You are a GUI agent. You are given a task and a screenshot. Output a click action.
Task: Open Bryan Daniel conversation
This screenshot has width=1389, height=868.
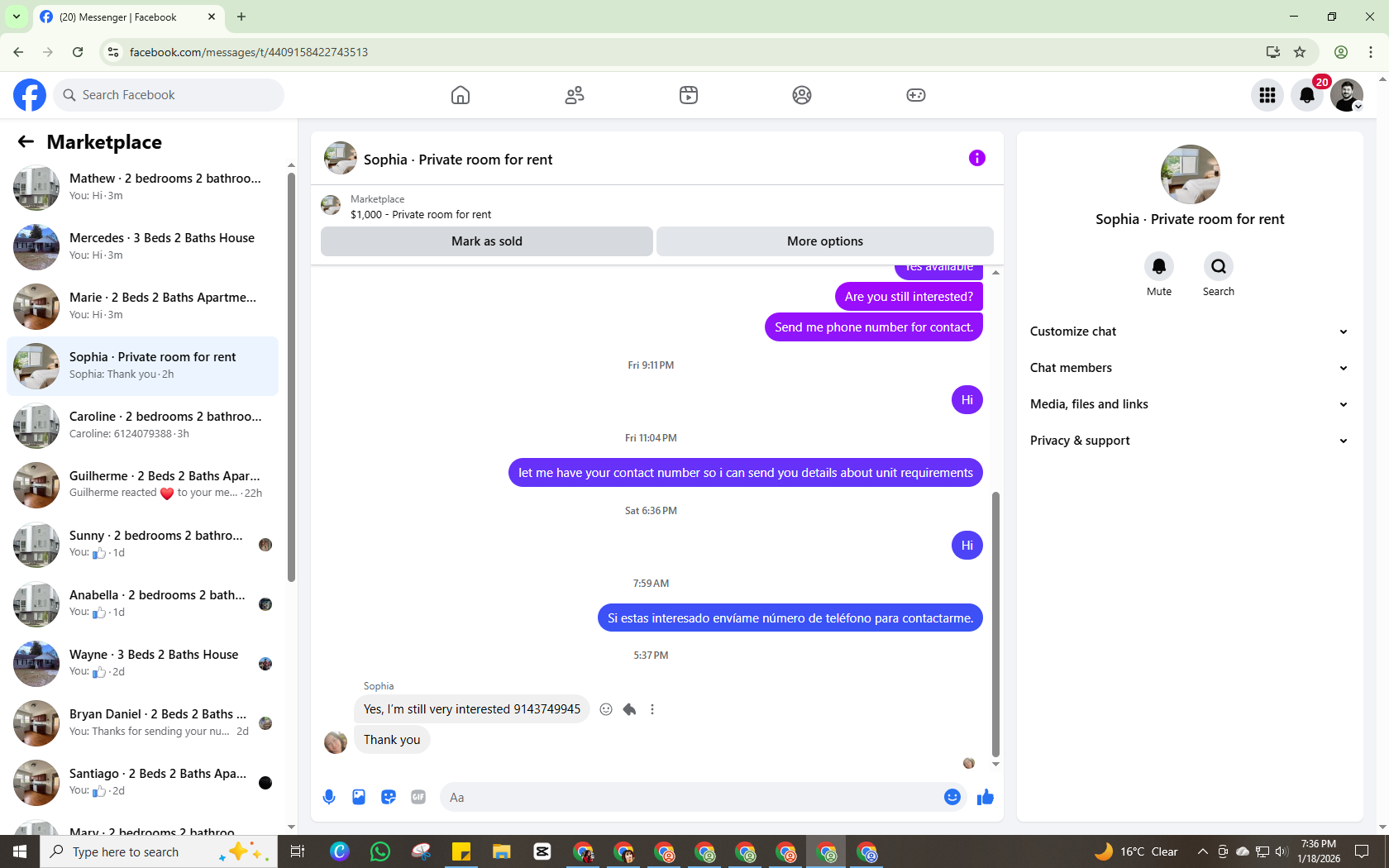142,723
